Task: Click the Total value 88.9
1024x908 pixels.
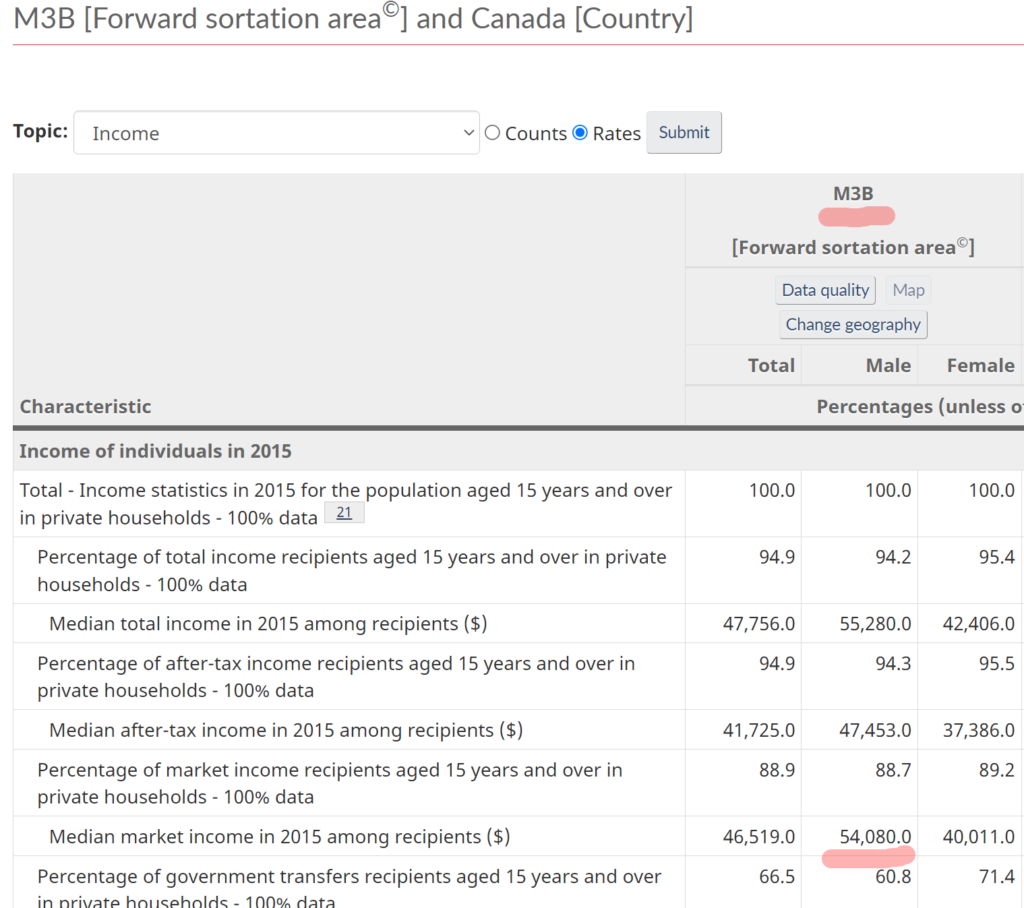Action: coord(777,770)
